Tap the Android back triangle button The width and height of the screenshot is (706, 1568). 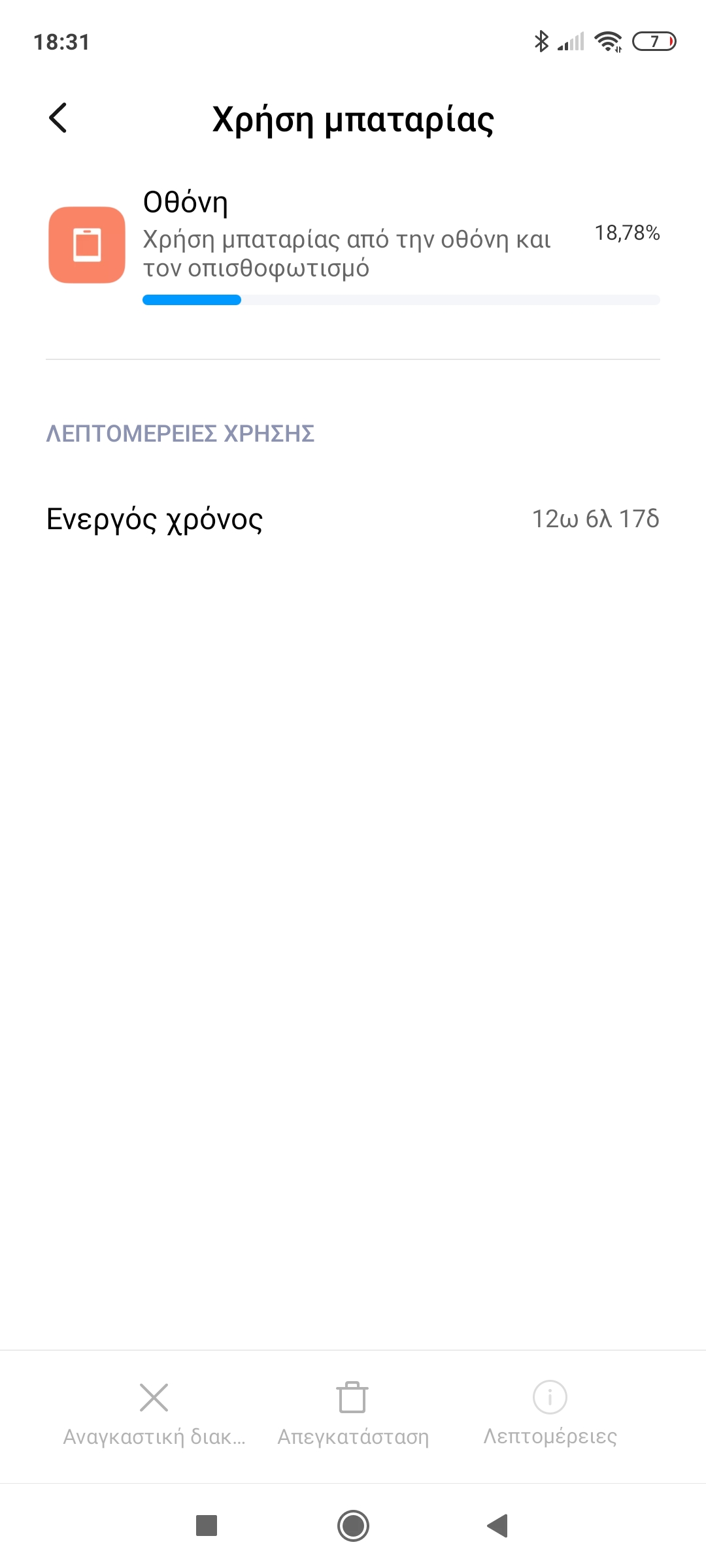tap(498, 1526)
